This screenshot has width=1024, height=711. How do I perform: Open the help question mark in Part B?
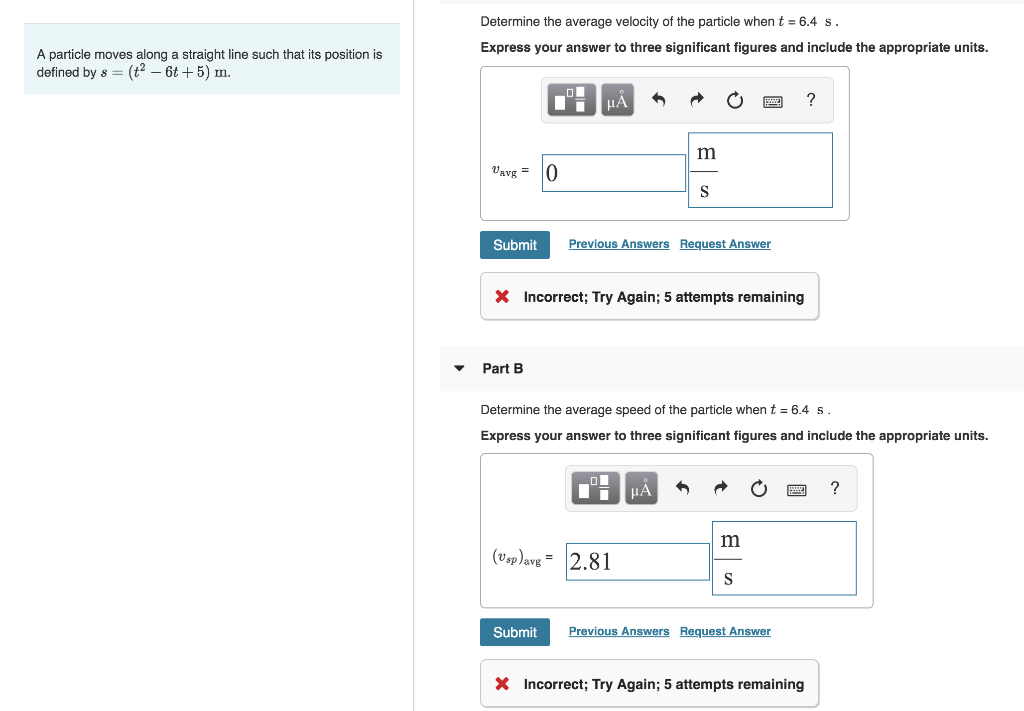[x=835, y=488]
